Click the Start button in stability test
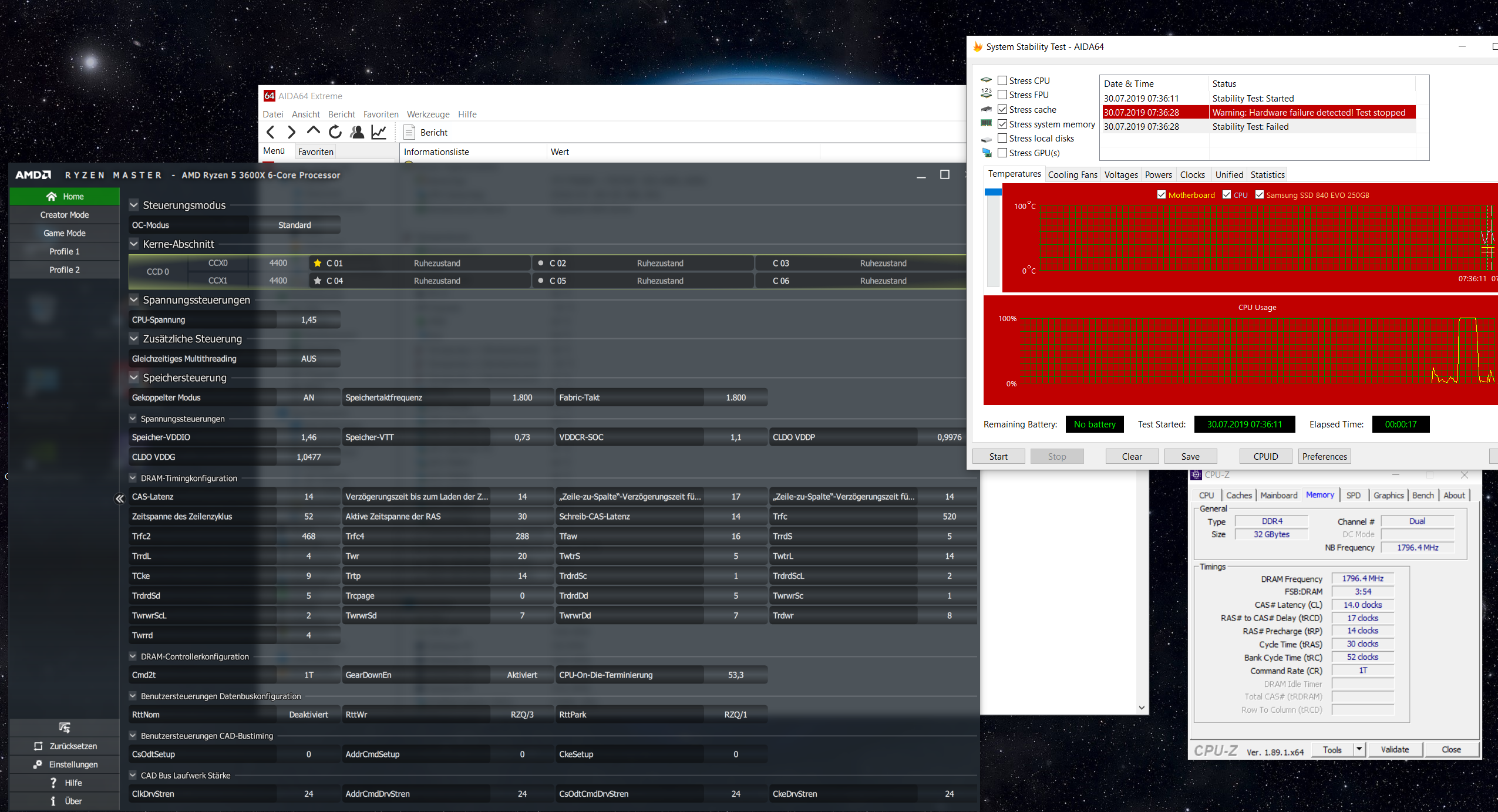Screen dimensions: 1498x812 pos(998,456)
